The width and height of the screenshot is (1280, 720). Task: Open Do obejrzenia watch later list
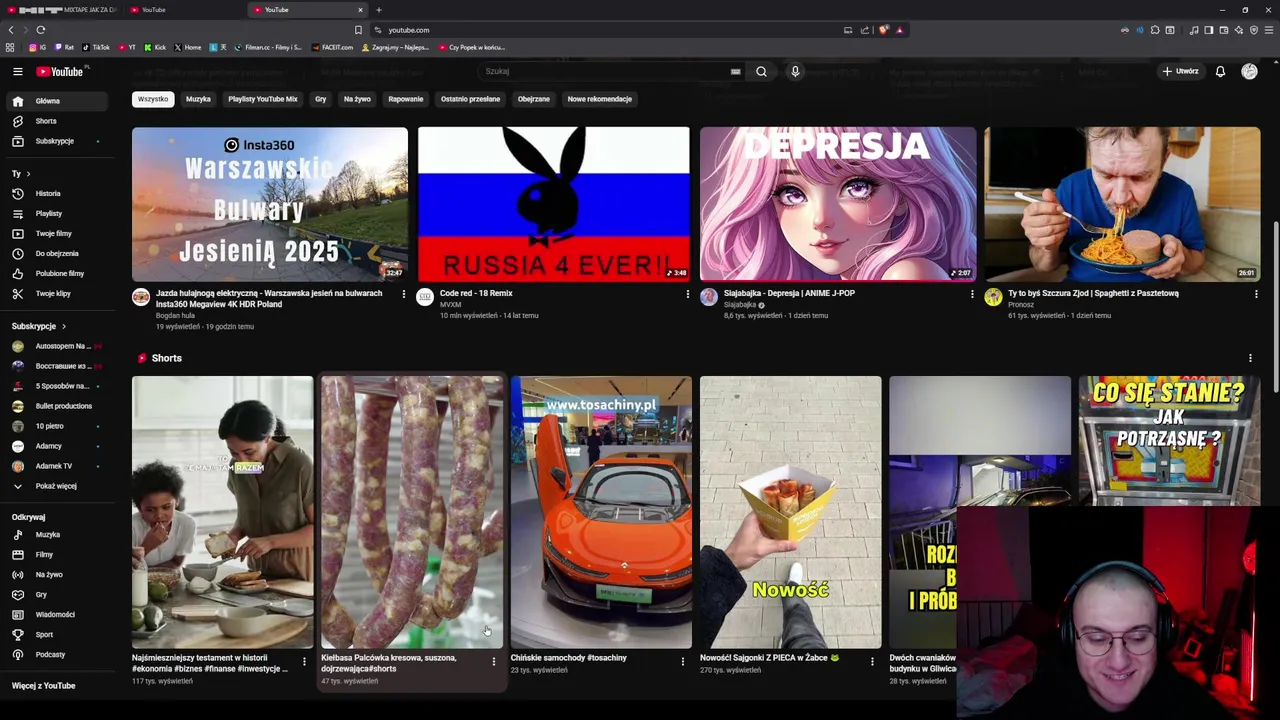57,253
